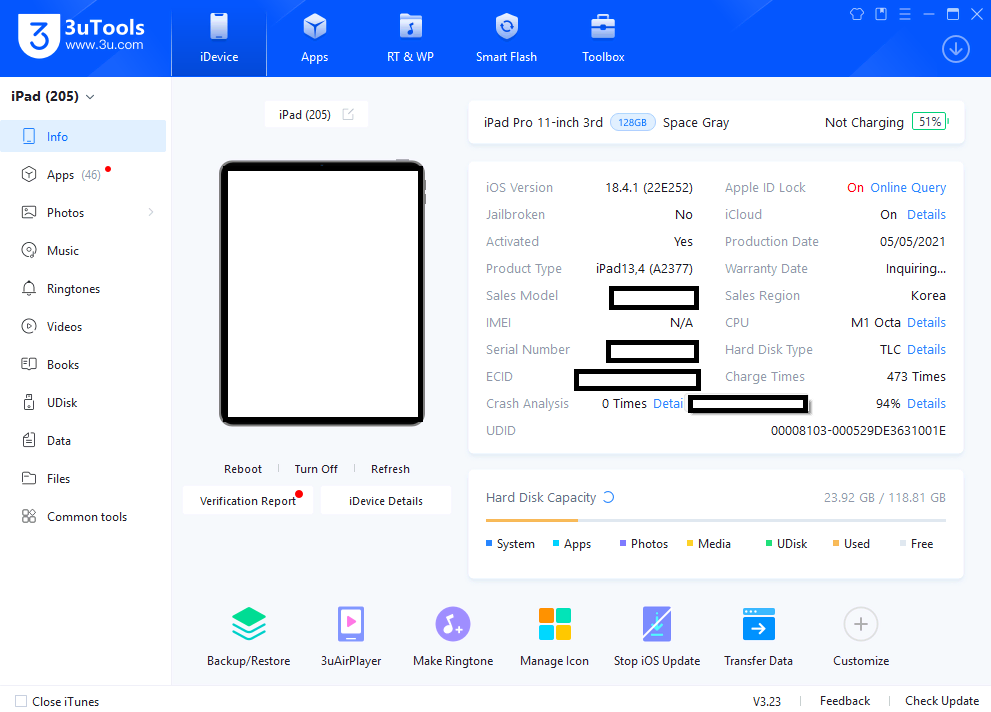This screenshot has width=991, height=712.
Task: Open the Transfer Data tool
Action: pyautogui.click(x=758, y=637)
